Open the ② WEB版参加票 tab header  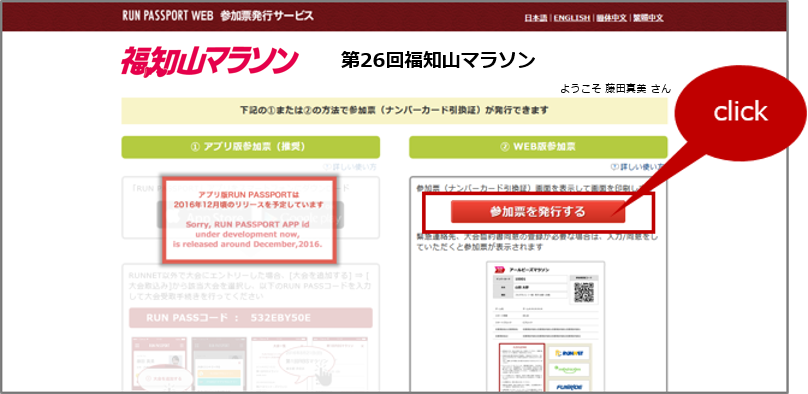538,147
